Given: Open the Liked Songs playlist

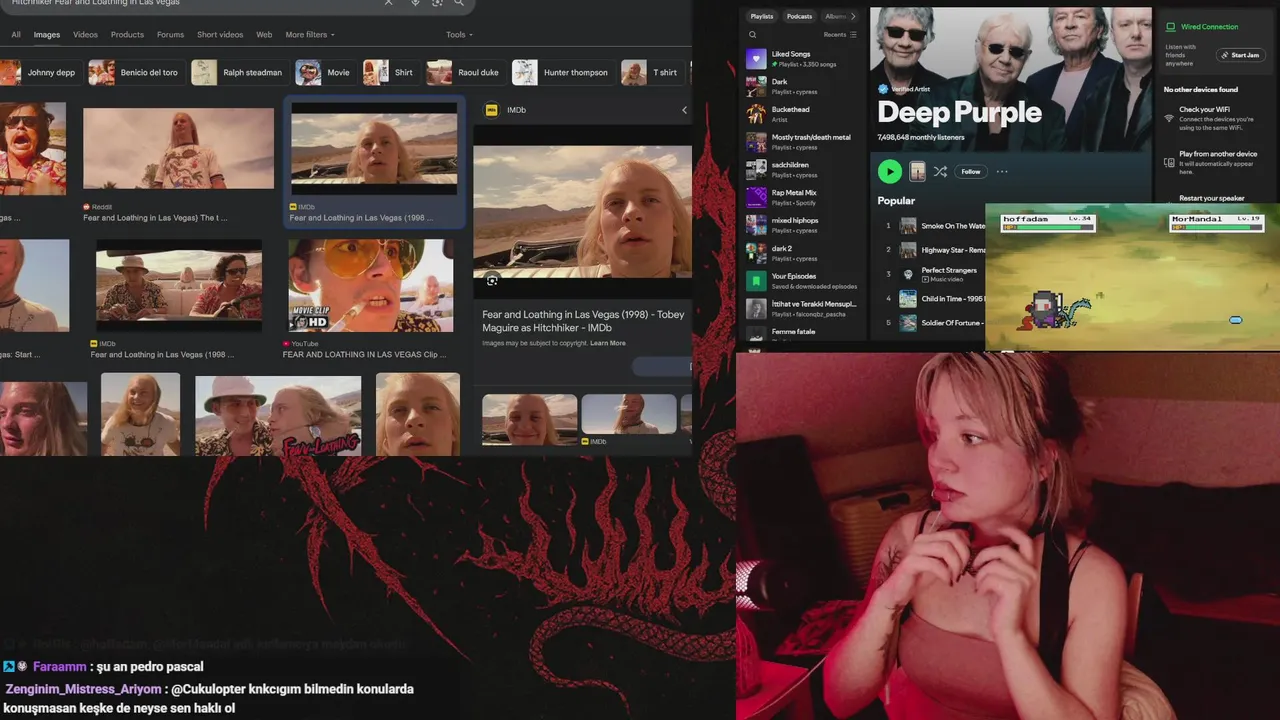Looking at the screenshot, I should [x=802, y=59].
